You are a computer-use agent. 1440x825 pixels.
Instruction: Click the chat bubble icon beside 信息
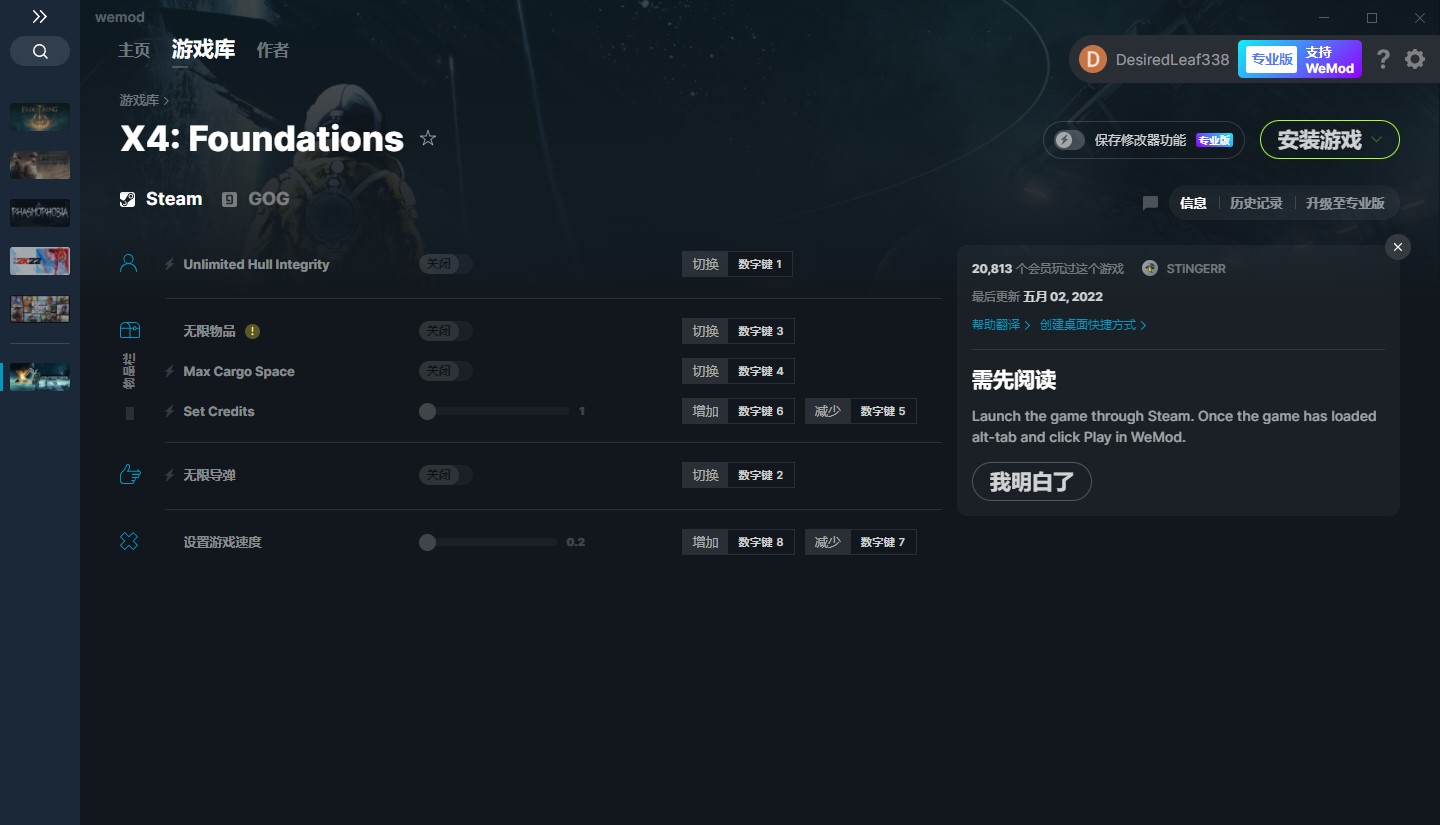point(1150,203)
